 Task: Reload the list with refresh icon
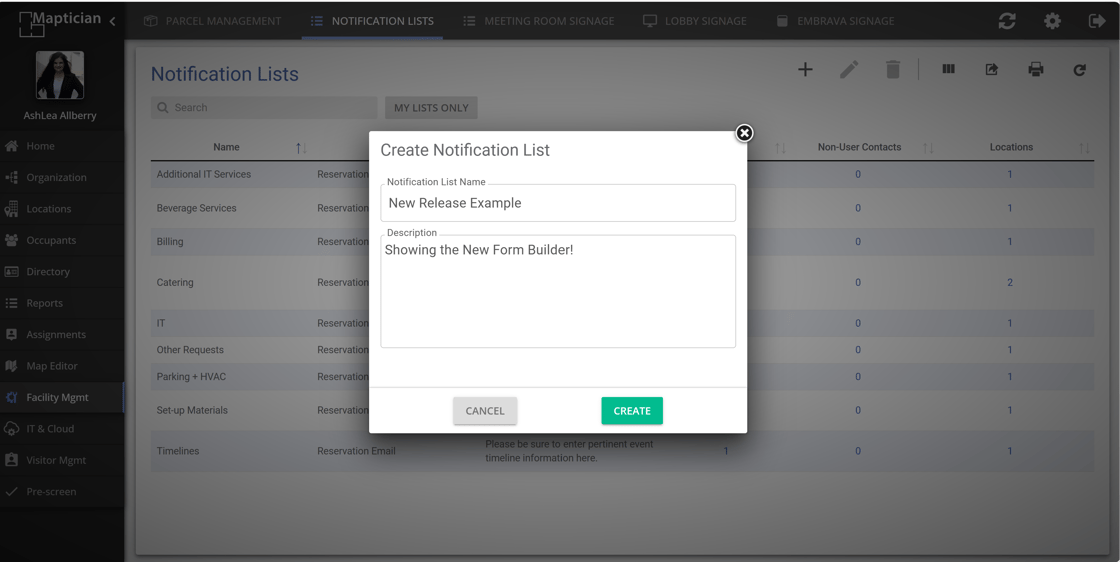tap(1080, 70)
